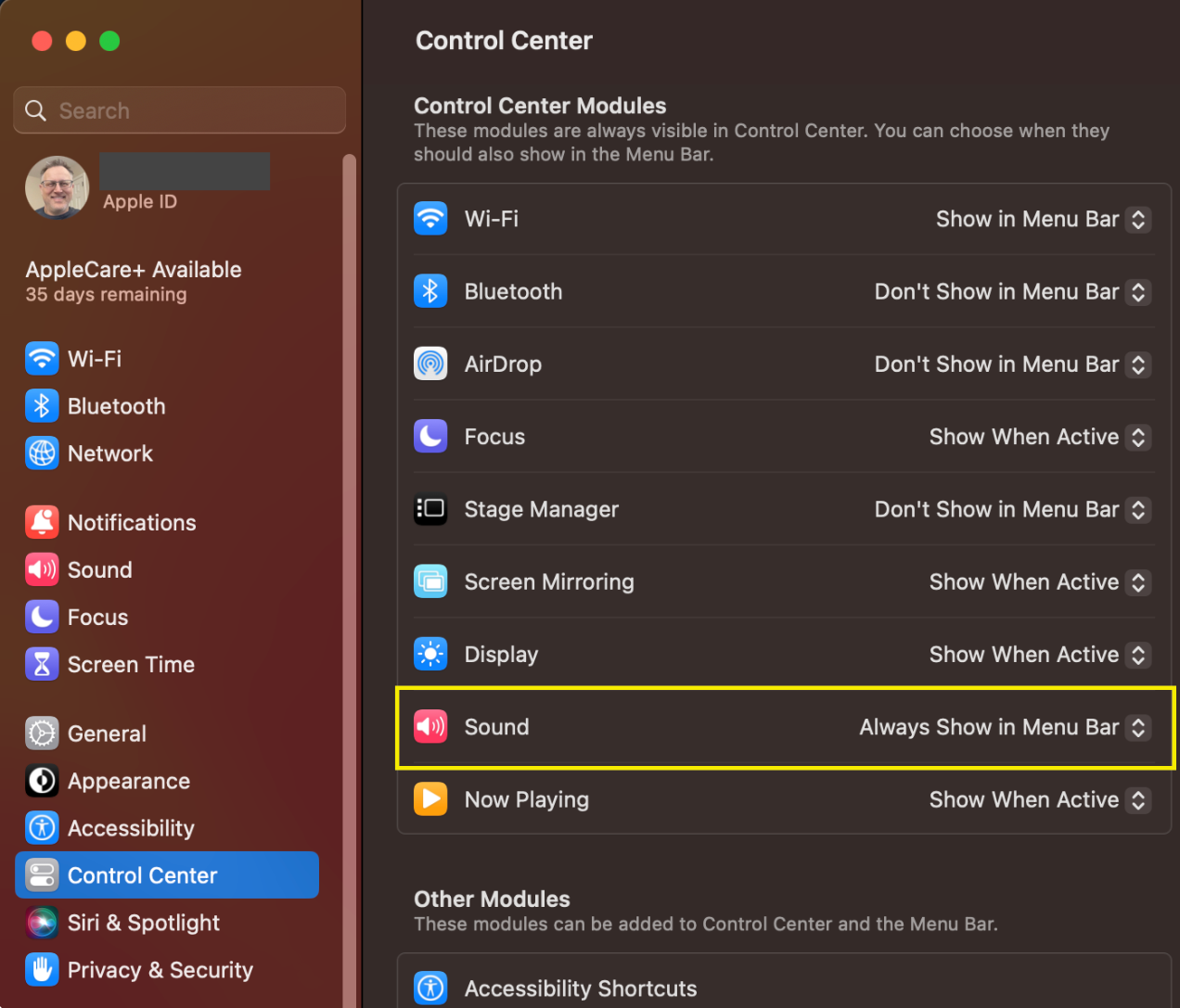Click the Wi-Fi icon in sidebar
1180x1008 pixels.
[42, 358]
